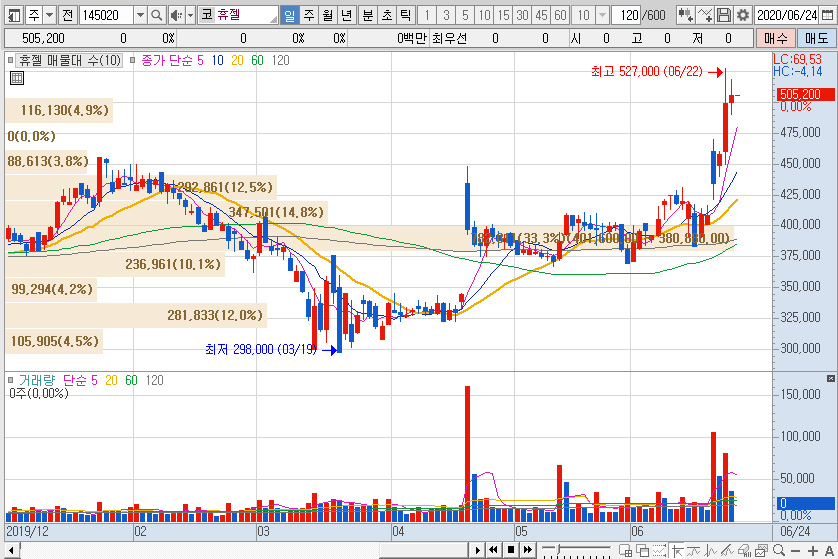Click the scroll-left arrow at bottom-left

(11, 550)
